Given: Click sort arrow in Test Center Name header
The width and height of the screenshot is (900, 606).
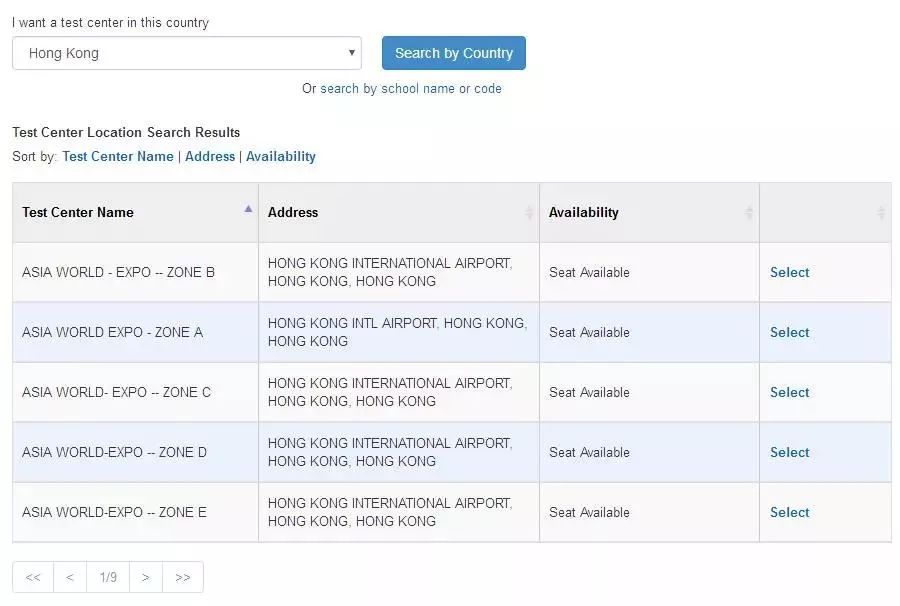Looking at the screenshot, I should coord(248,210).
